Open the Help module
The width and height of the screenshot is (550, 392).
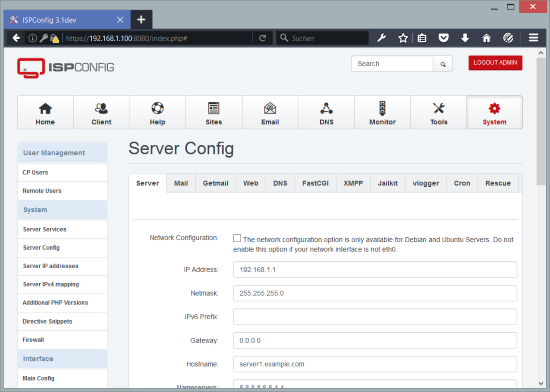point(157,113)
